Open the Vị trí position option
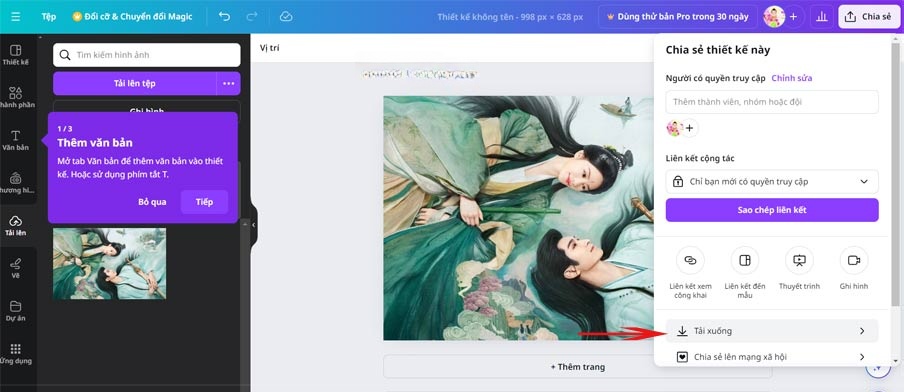The width and height of the screenshot is (904, 392). point(269,48)
